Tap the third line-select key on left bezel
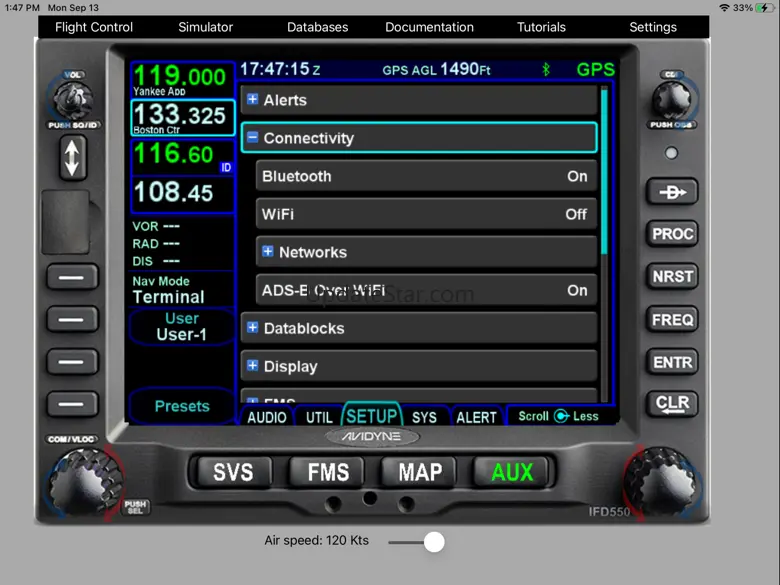Image resolution: width=780 pixels, height=585 pixels. tap(72, 362)
